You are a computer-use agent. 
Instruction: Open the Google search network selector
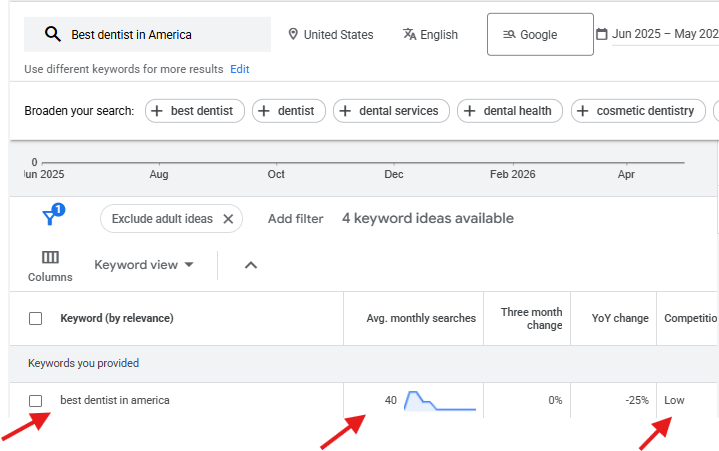click(540, 34)
